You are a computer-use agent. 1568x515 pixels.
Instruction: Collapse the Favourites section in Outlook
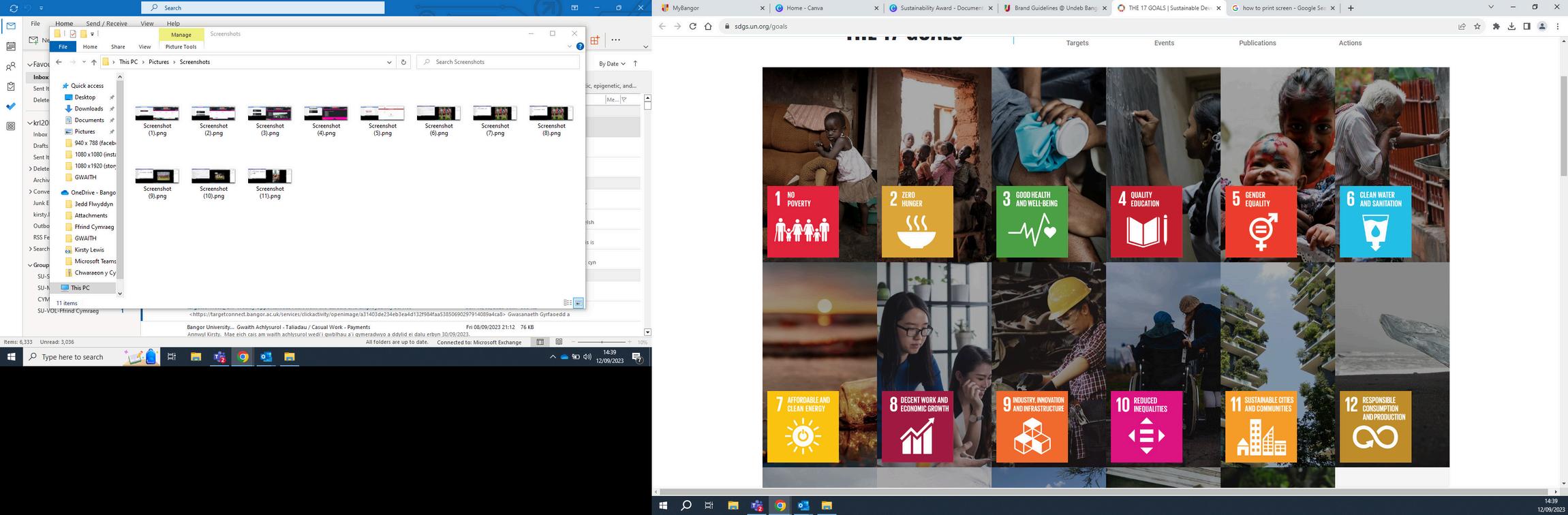point(30,65)
